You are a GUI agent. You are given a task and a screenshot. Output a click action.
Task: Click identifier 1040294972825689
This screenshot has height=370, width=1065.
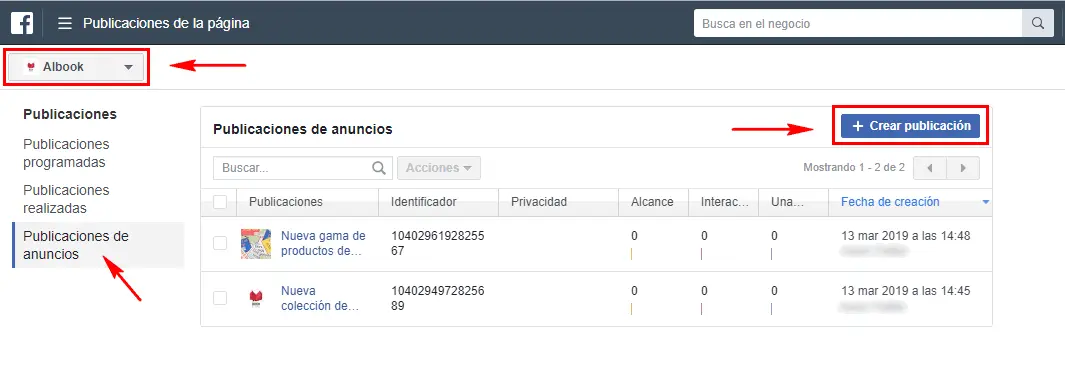pos(437,298)
